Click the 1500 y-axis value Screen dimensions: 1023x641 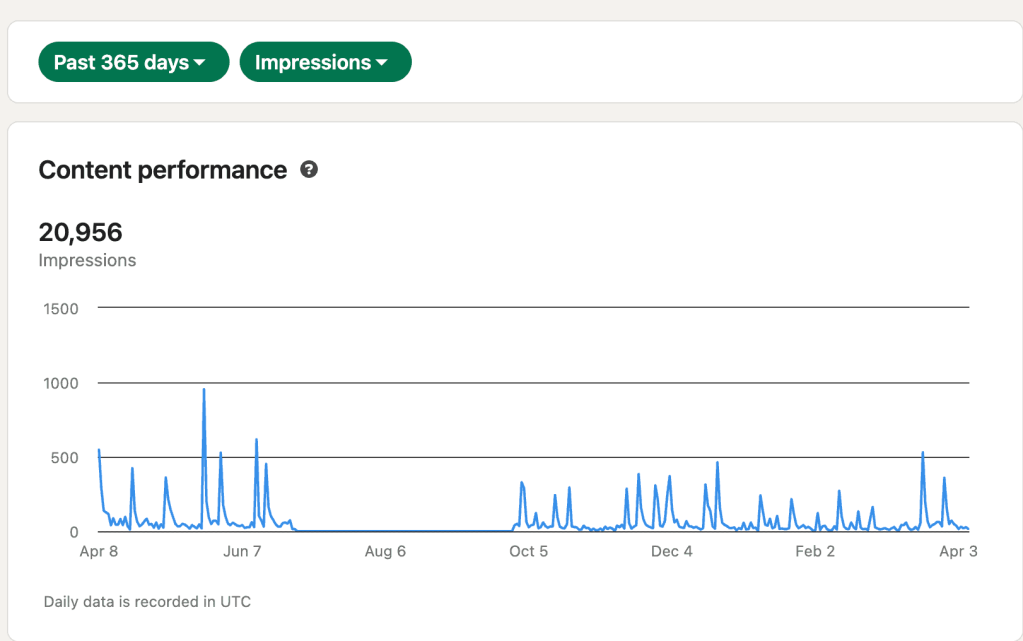[60, 308]
